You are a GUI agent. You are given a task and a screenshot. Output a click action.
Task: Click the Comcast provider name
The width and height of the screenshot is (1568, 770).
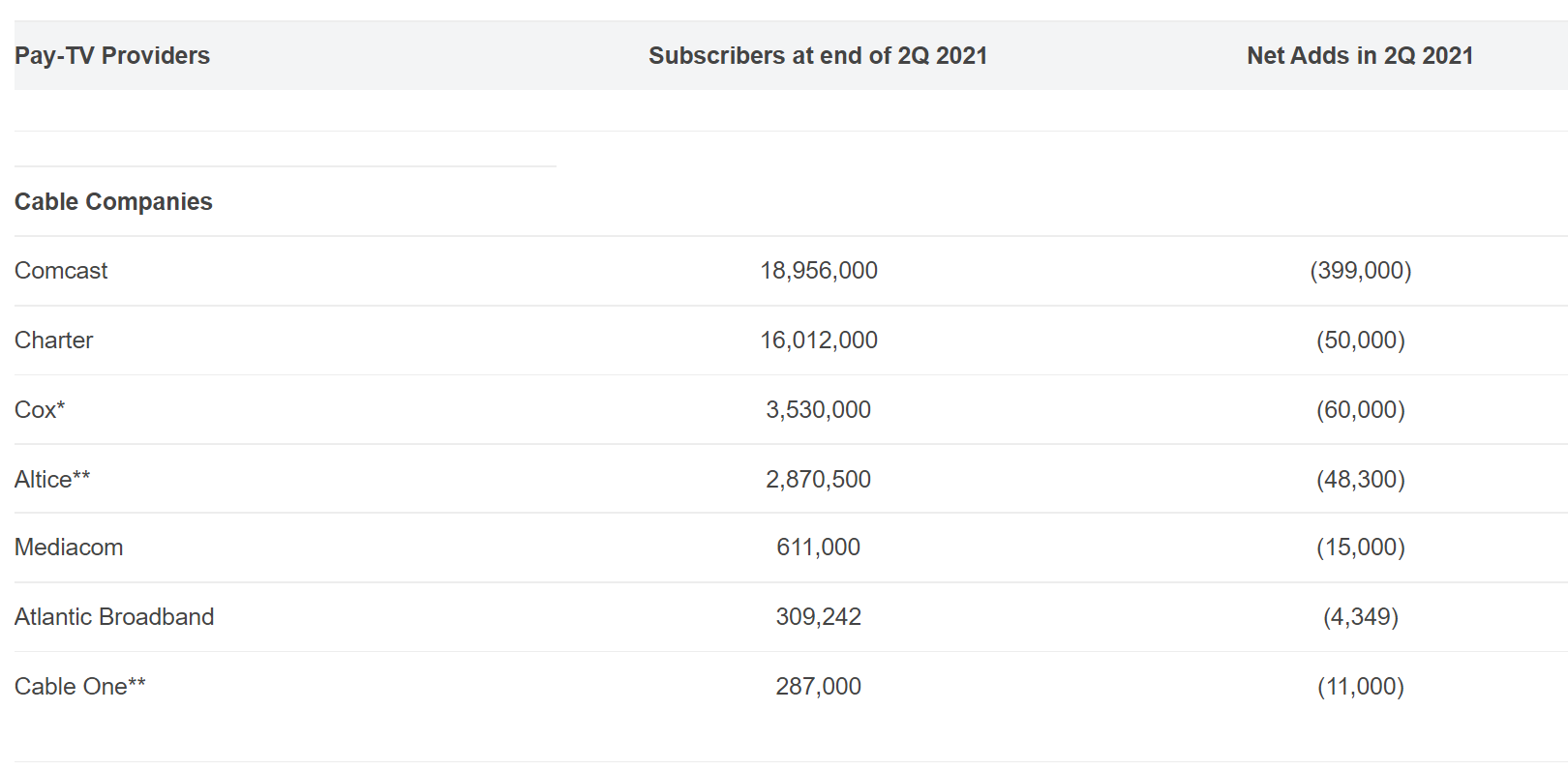tap(61, 271)
